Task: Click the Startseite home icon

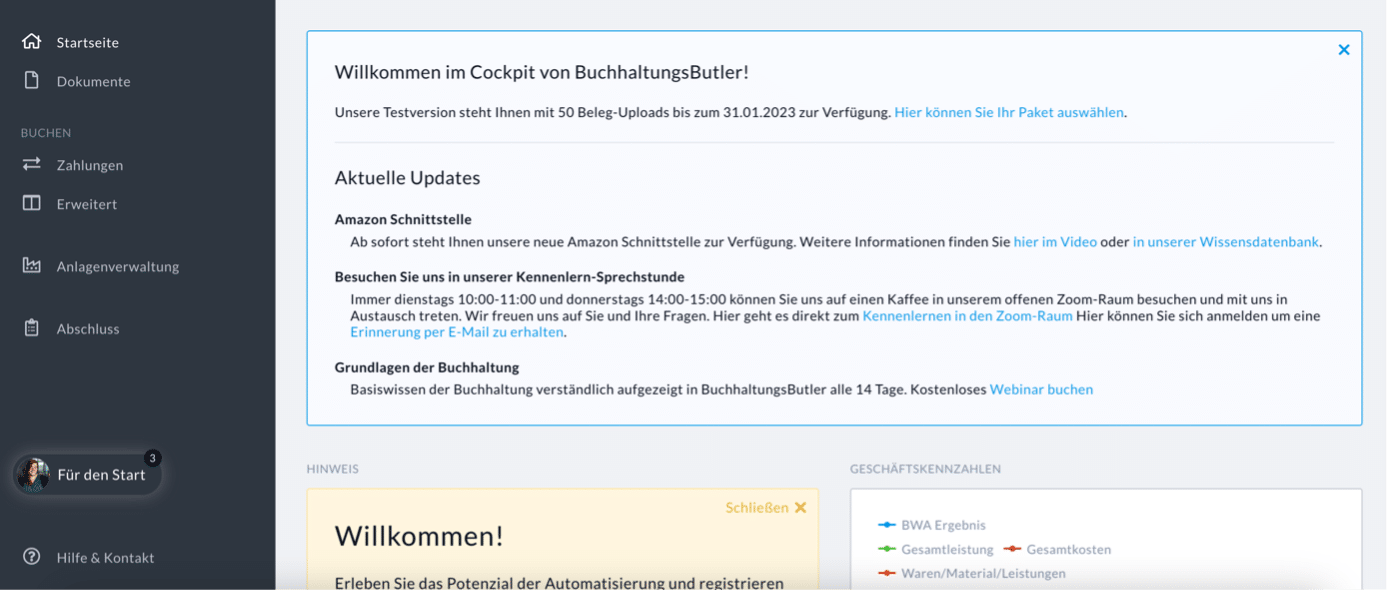Action: 32,42
